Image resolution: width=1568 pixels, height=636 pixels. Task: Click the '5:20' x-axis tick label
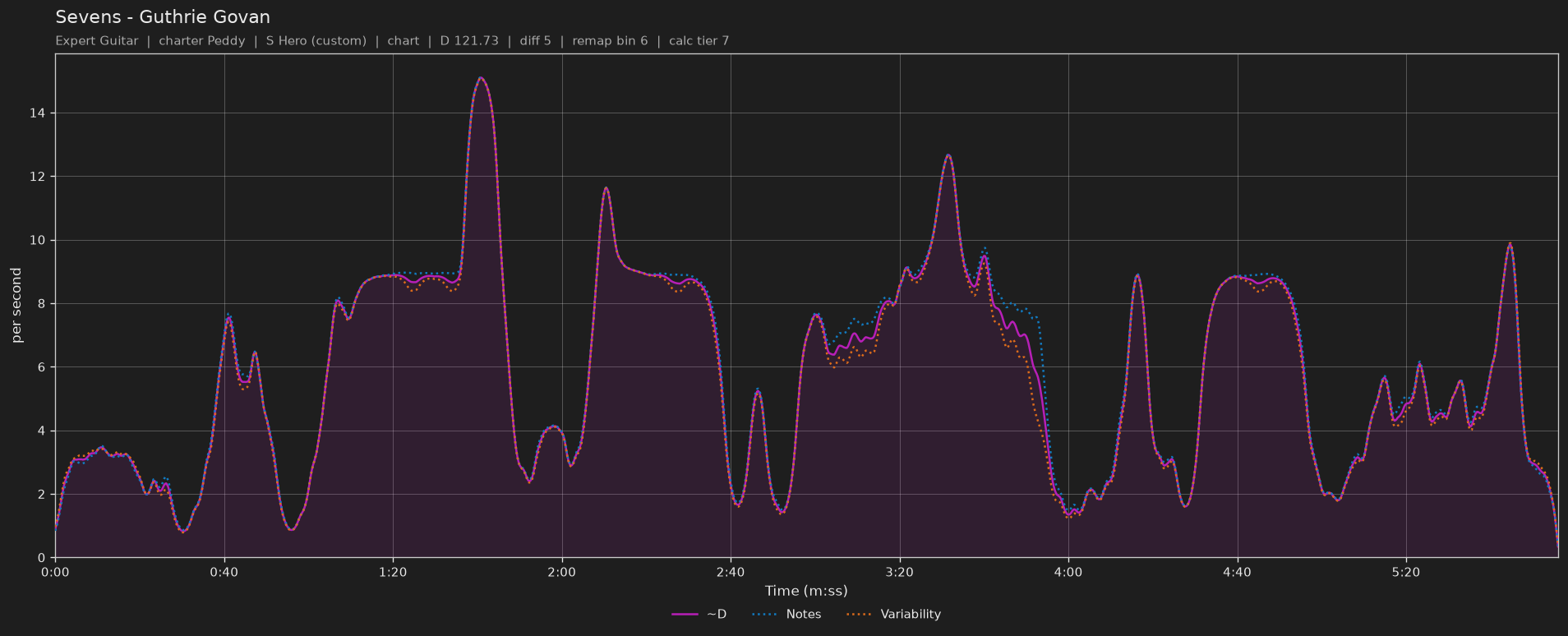(x=1406, y=572)
